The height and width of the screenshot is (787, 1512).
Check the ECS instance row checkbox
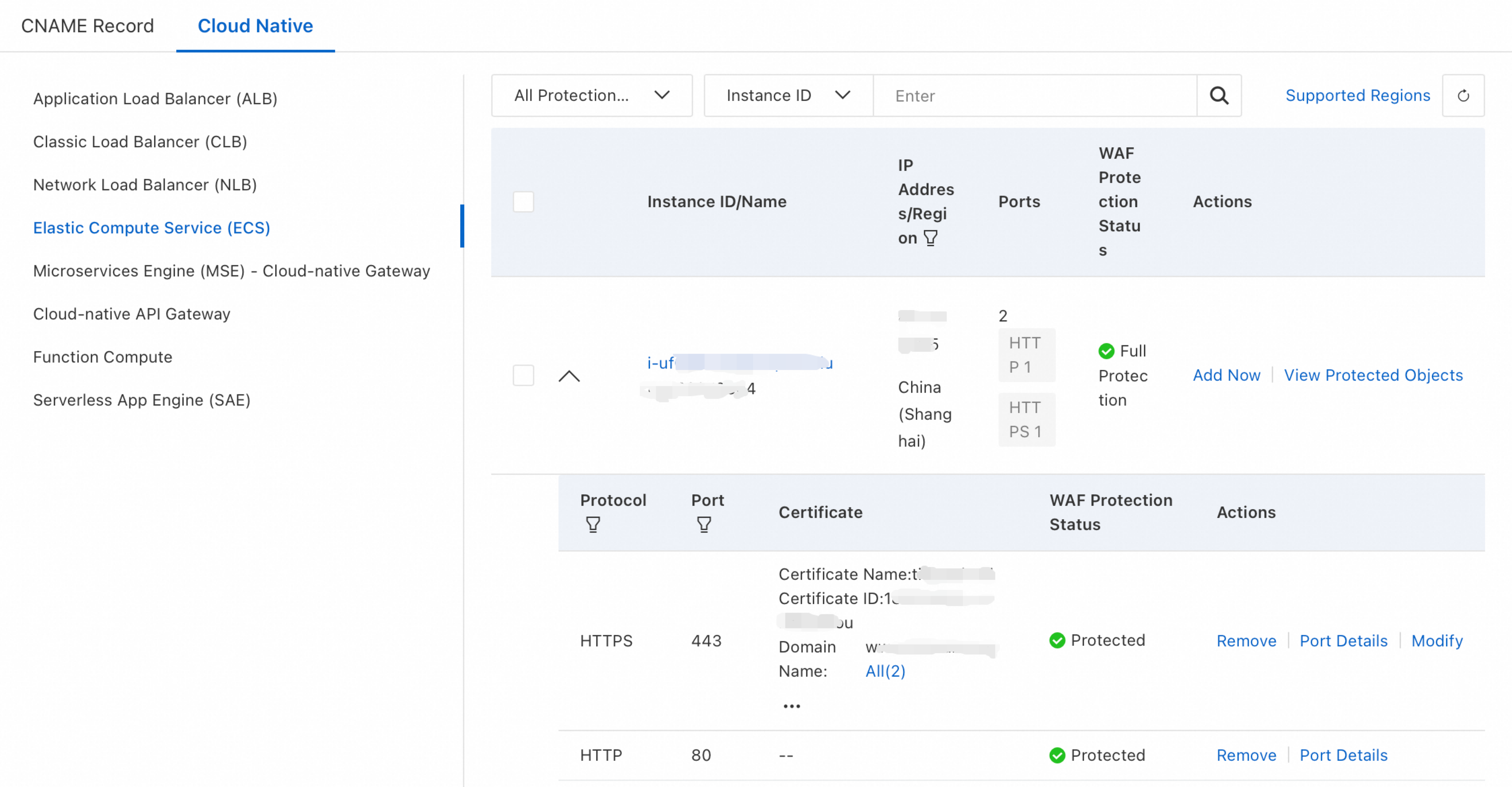(523, 375)
